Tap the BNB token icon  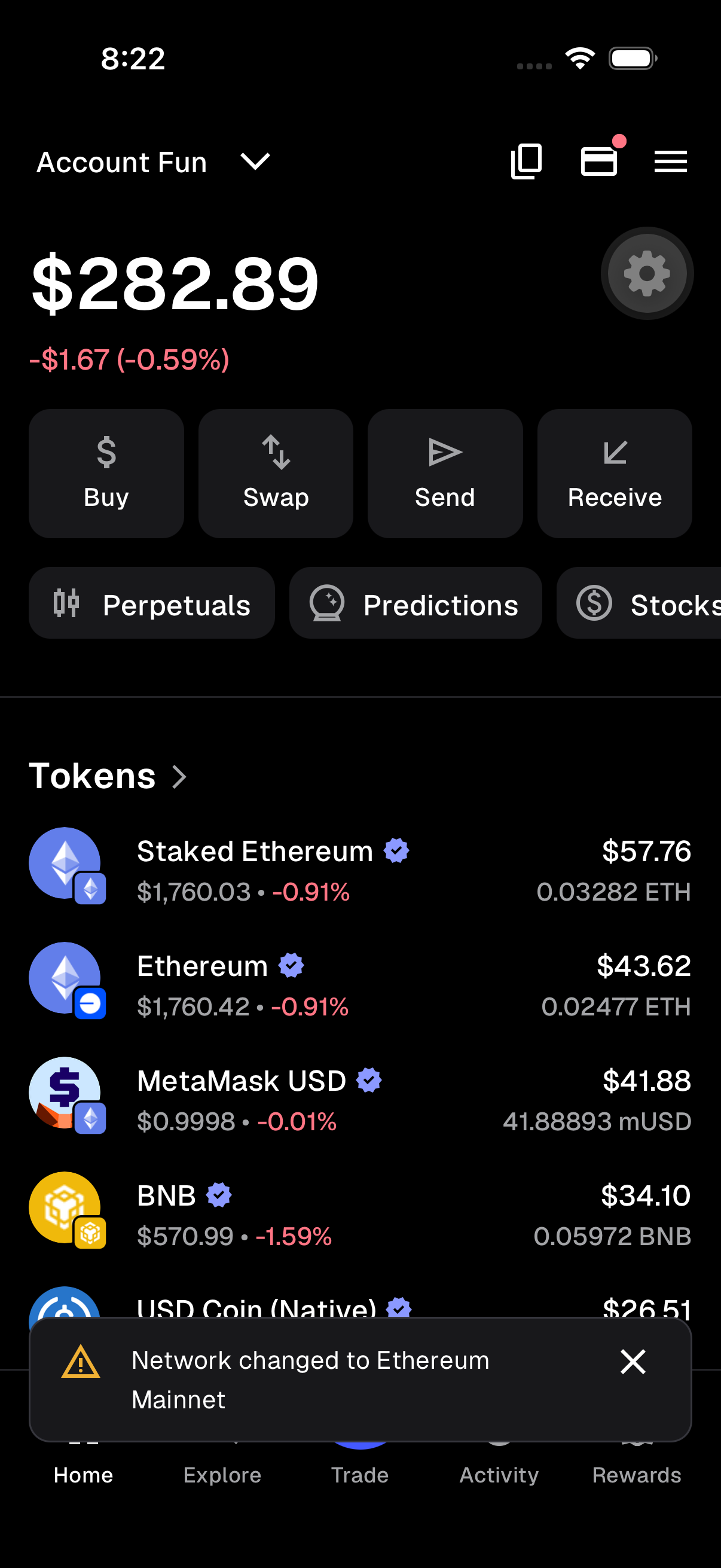[66, 1208]
